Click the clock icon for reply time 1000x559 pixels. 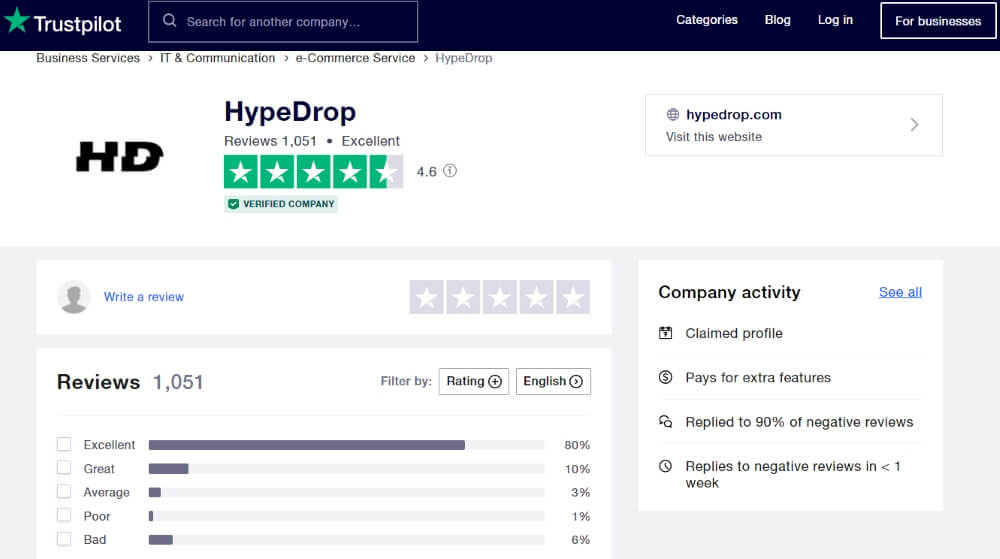pyautogui.click(x=665, y=466)
